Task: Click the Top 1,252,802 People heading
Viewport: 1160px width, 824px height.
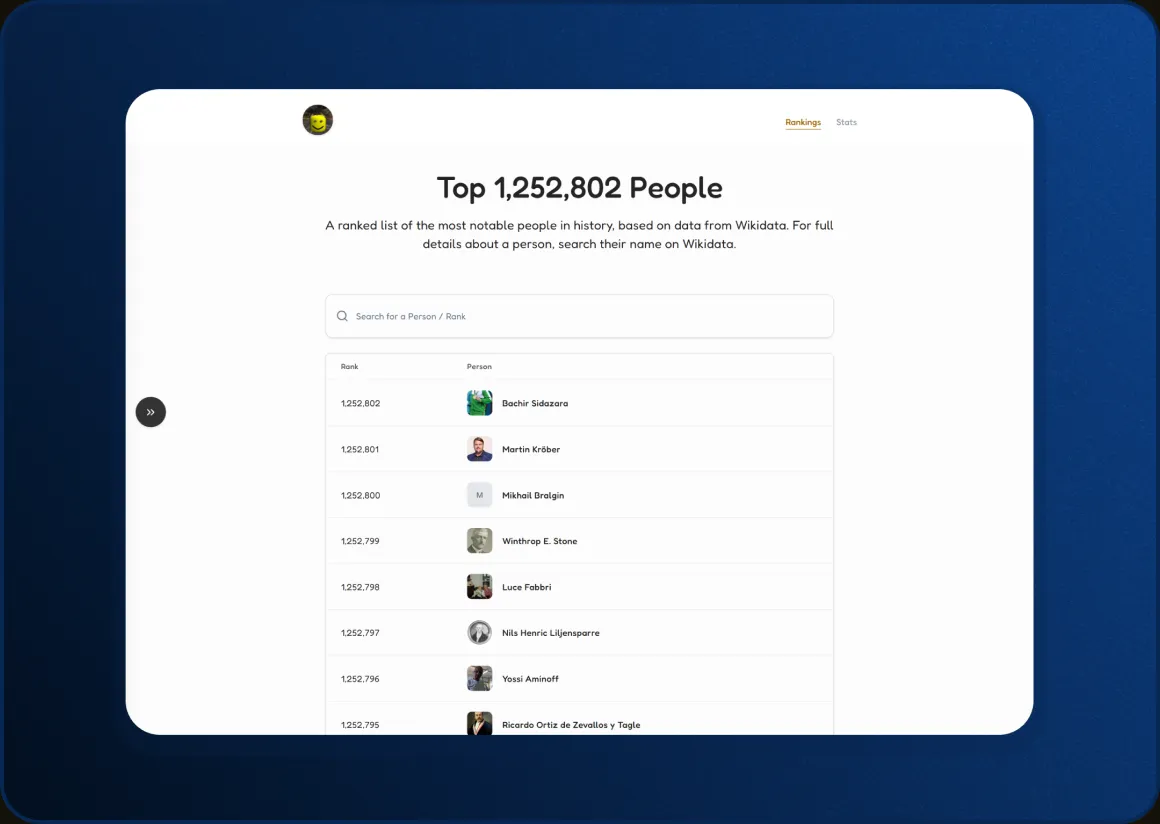Action: 579,188
